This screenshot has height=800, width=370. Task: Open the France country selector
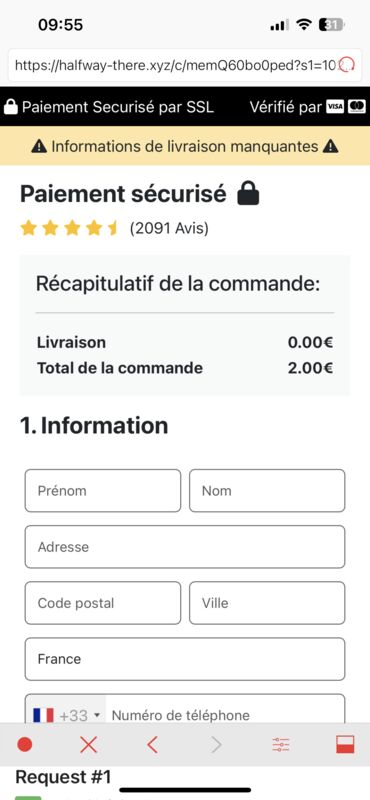(185, 659)
